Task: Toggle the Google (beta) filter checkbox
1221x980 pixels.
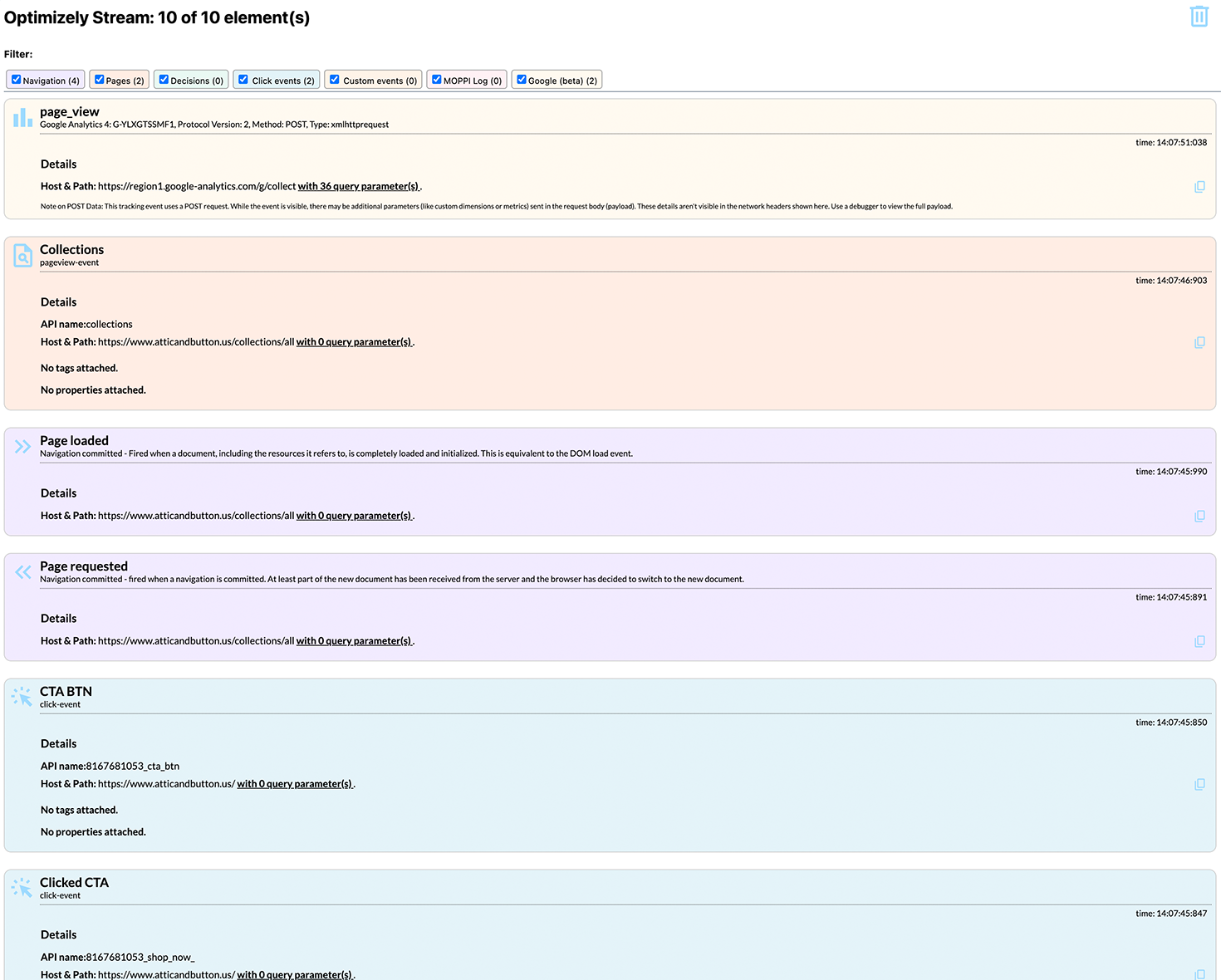Action: [522, 80]
